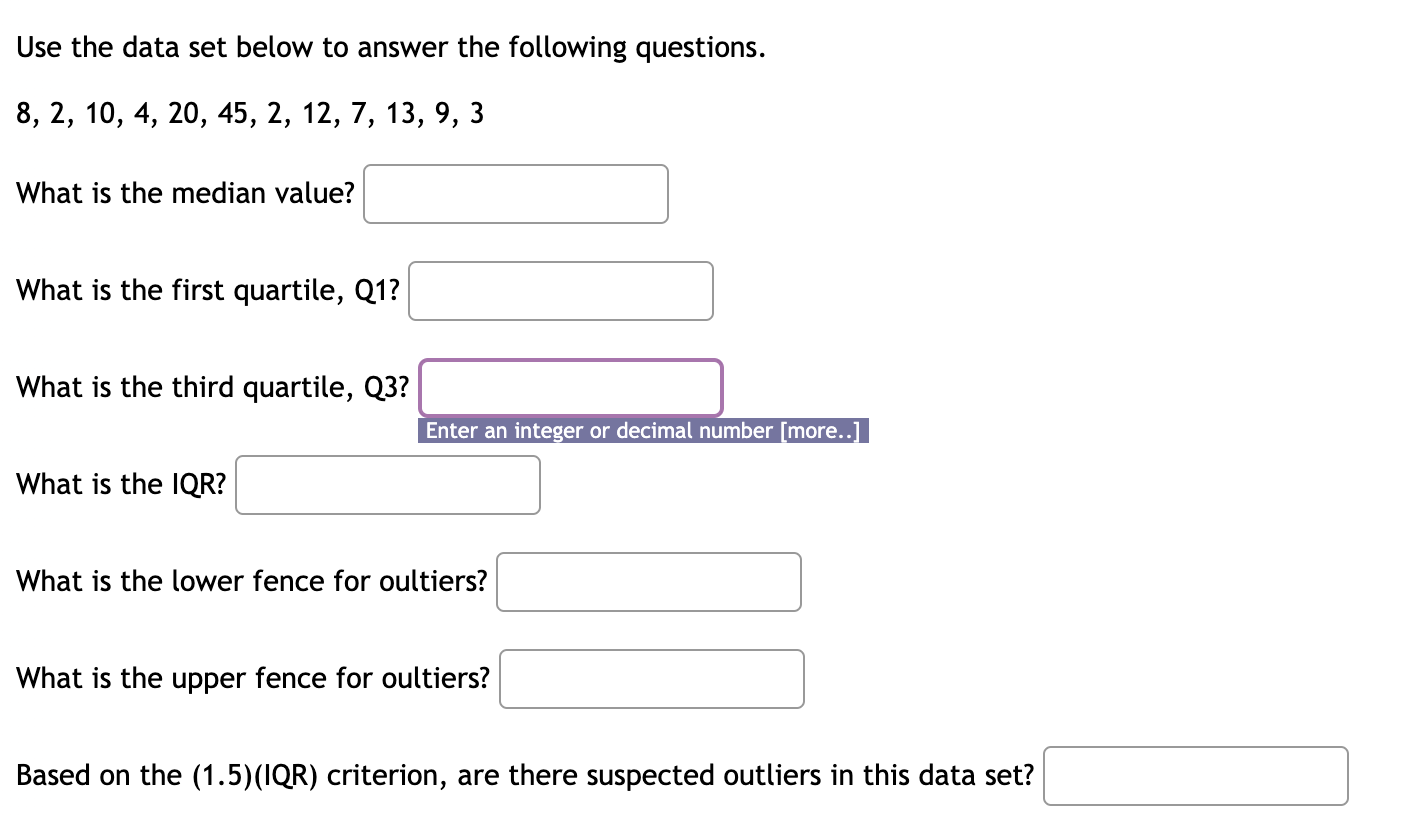Click the lower fence question label
The image size is (1408, 816).
(250, 580)
